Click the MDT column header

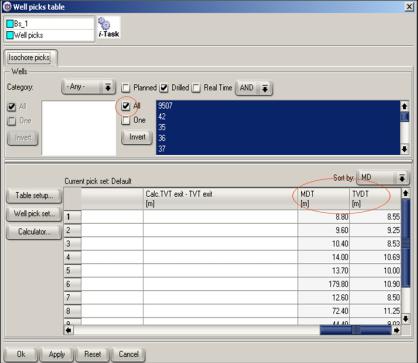pyautogui.click(x=324, y=199)
